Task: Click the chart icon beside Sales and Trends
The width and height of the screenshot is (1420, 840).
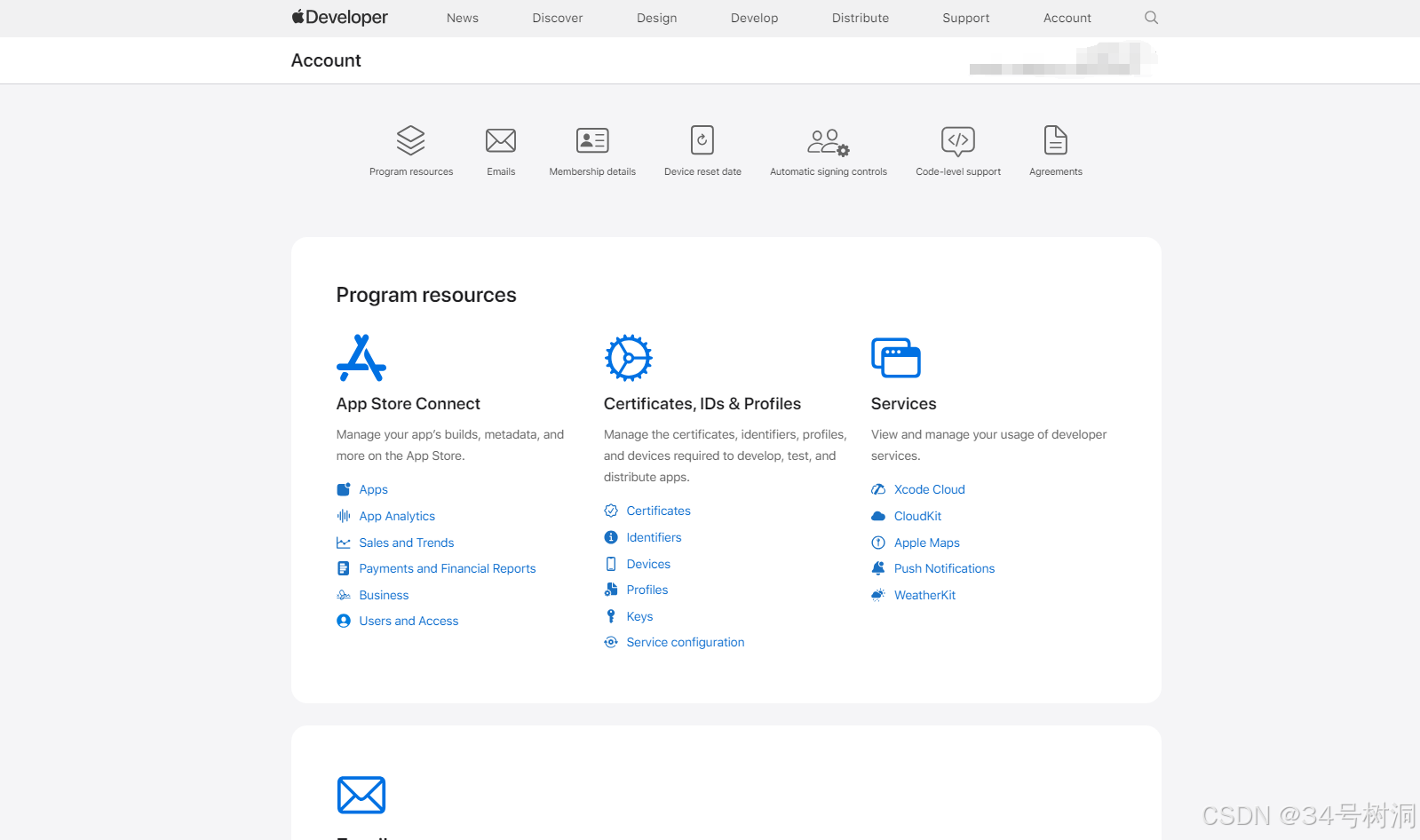Action: [x=344, y=543]
